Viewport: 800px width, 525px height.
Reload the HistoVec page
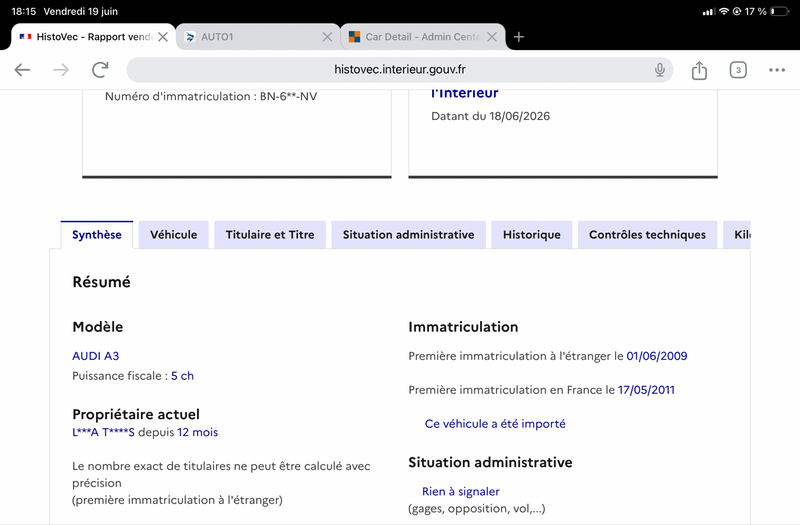(101, 69)
